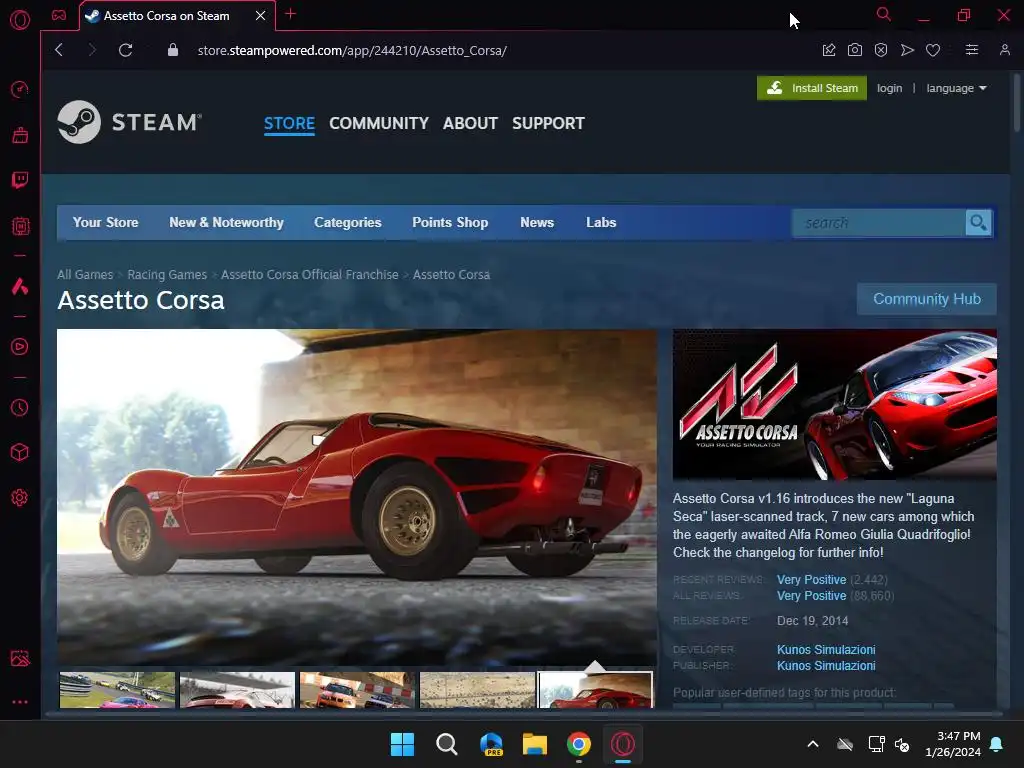This screenshot has height=768, width=1024.
Task: Open the ABOUT page
Action: tap(470, 123)
